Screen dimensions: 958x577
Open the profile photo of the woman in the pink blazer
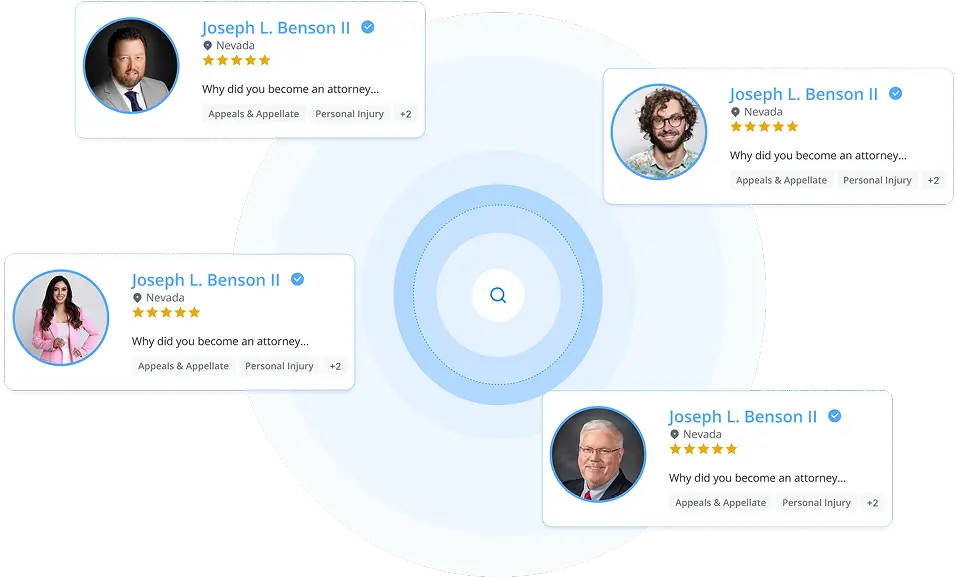coord(60,318)
